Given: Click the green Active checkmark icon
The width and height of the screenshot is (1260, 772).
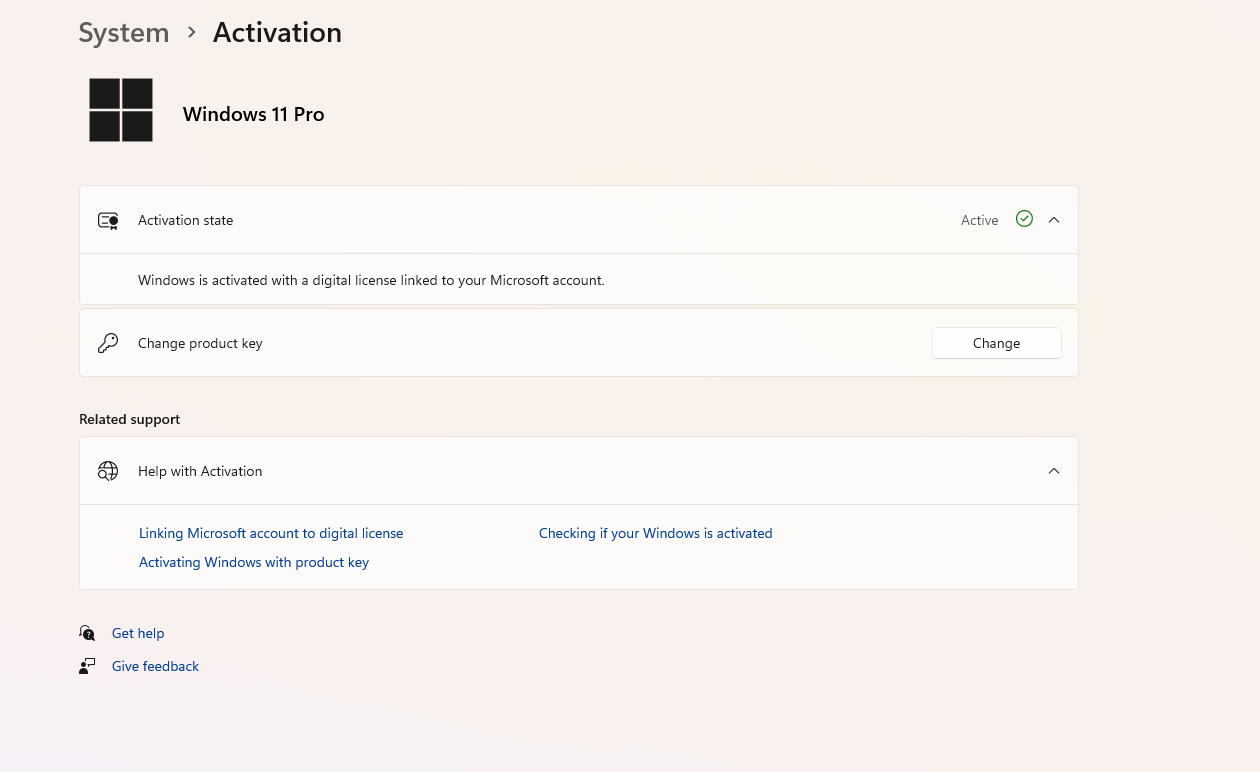Looking at the screenshot, I should [x=1024, y=219].
